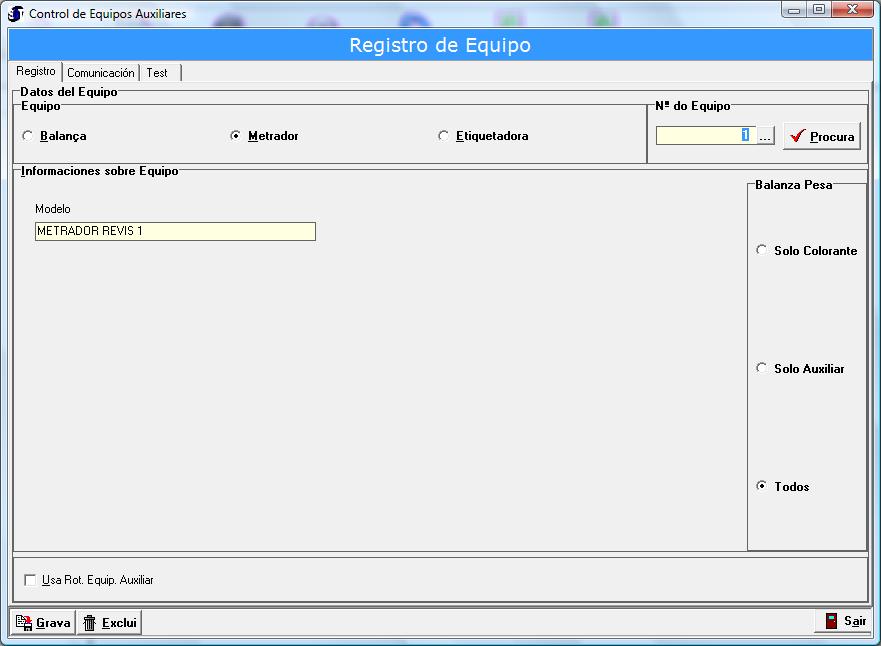Click the Grava save icon
This screenshot has width=881, height=646.
[24, 623]
